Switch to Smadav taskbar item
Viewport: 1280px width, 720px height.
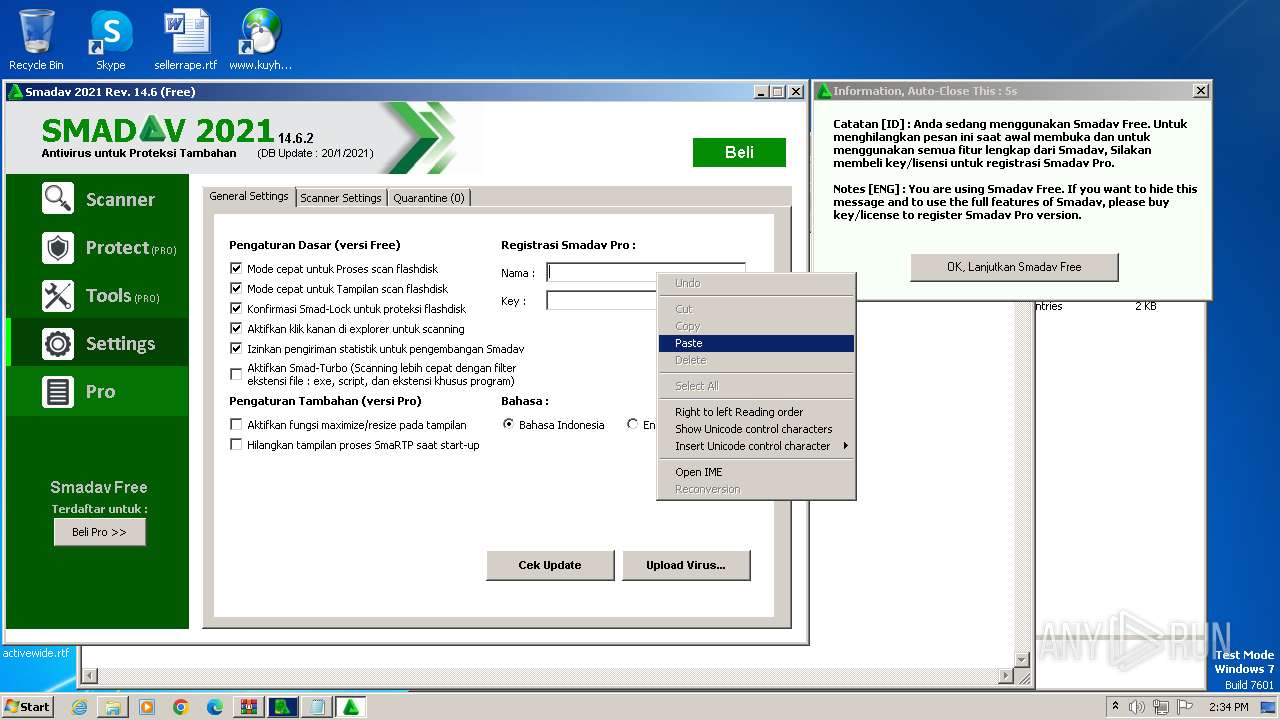(351, 707)
